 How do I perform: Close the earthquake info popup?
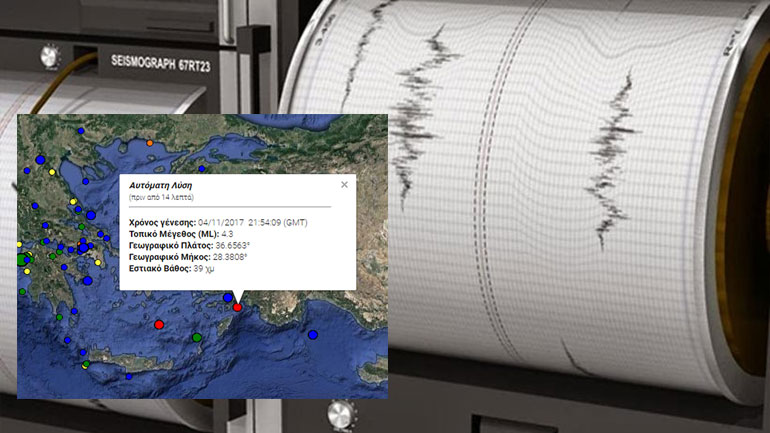click(x=344, y=184)
